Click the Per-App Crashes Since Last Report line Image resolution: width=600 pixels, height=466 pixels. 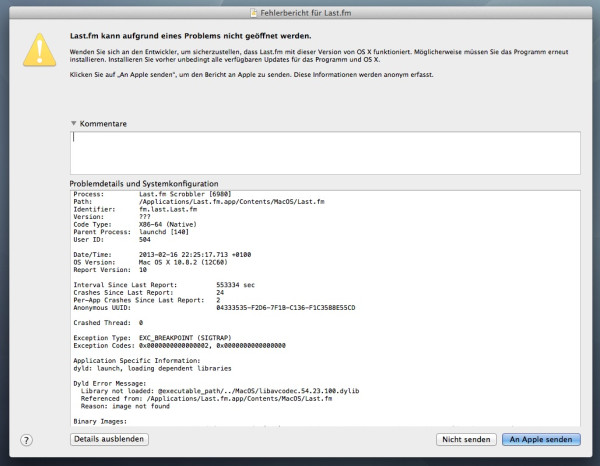pyautogui.click(x=147, y=300)
